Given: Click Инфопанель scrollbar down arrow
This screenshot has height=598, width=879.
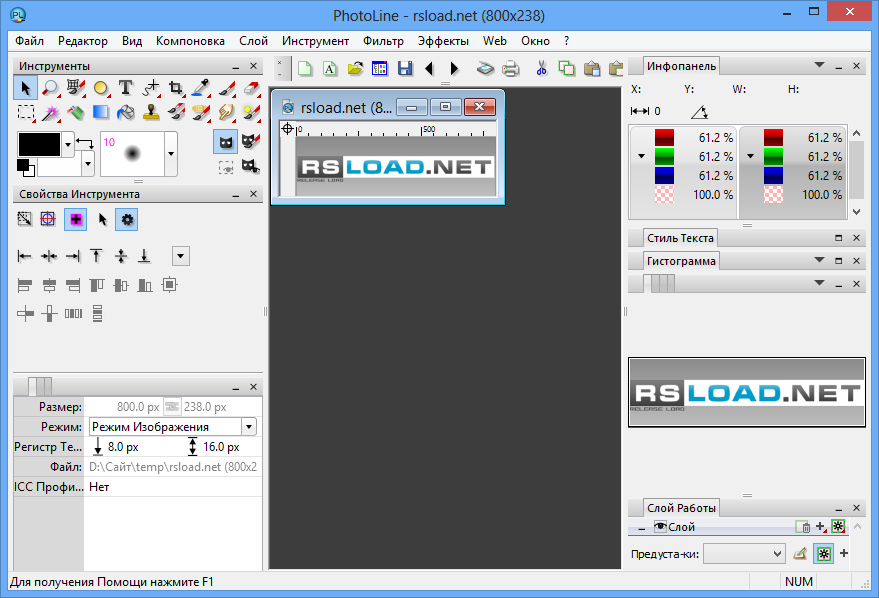Looking at the screenshot, I should [856, 212].
